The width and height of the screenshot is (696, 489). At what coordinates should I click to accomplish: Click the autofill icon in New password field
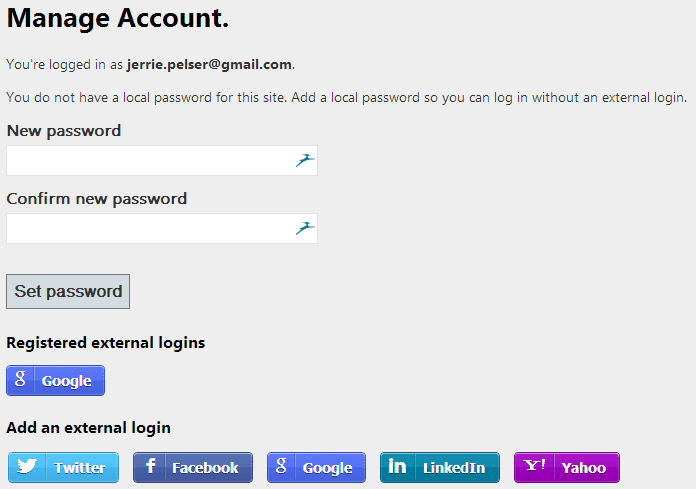(x=305, y=160)
